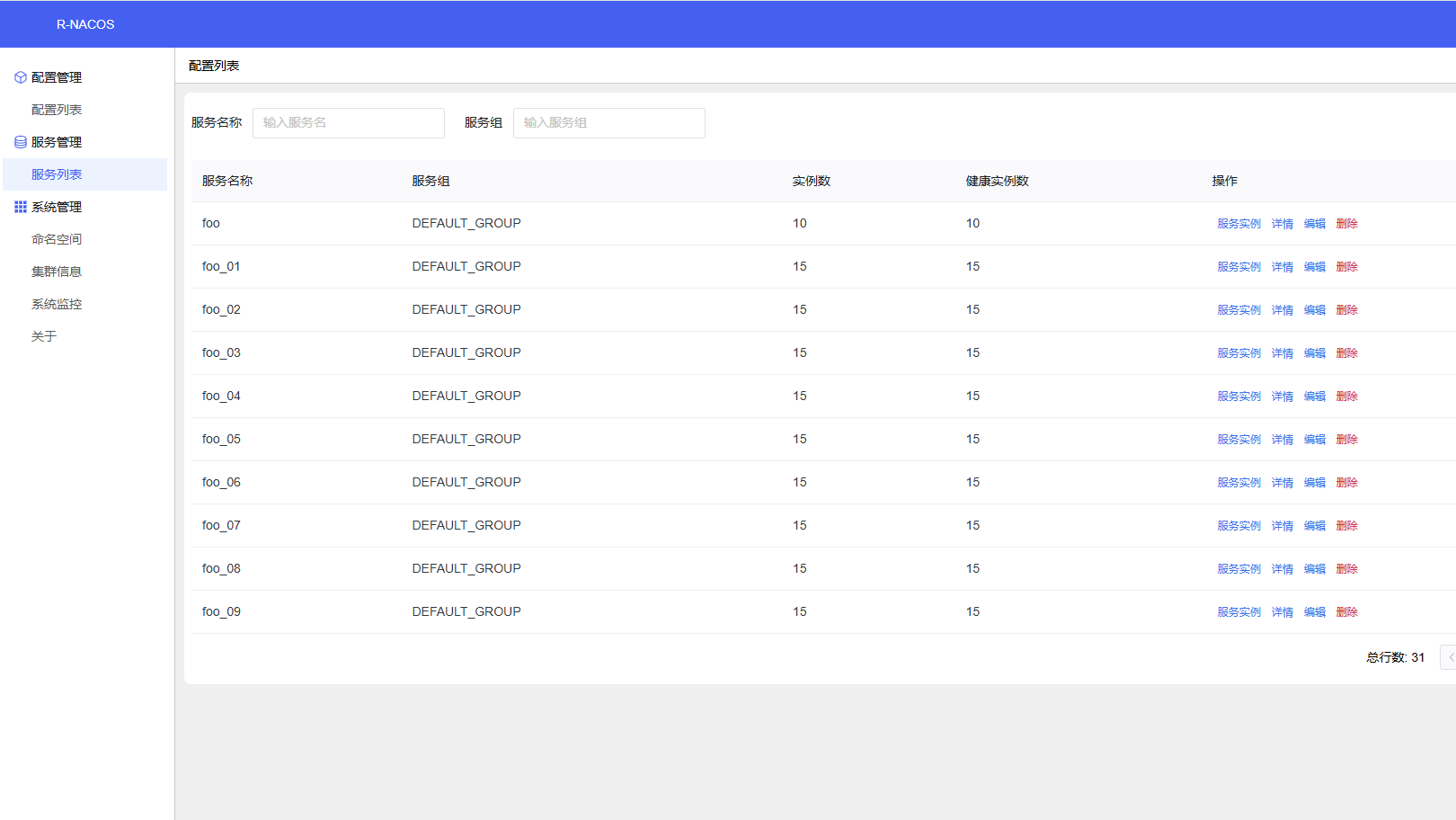Click the 配置列表 page title
The image size is (1456, 820).
point(214,66)
